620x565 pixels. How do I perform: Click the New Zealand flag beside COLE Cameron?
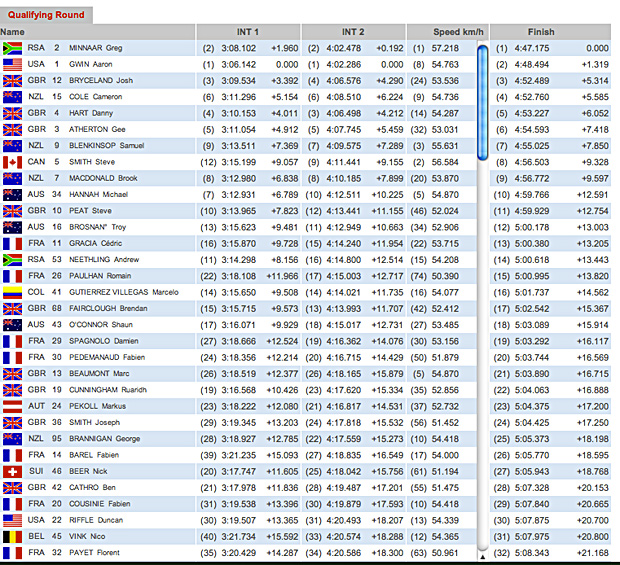point(14,97)
